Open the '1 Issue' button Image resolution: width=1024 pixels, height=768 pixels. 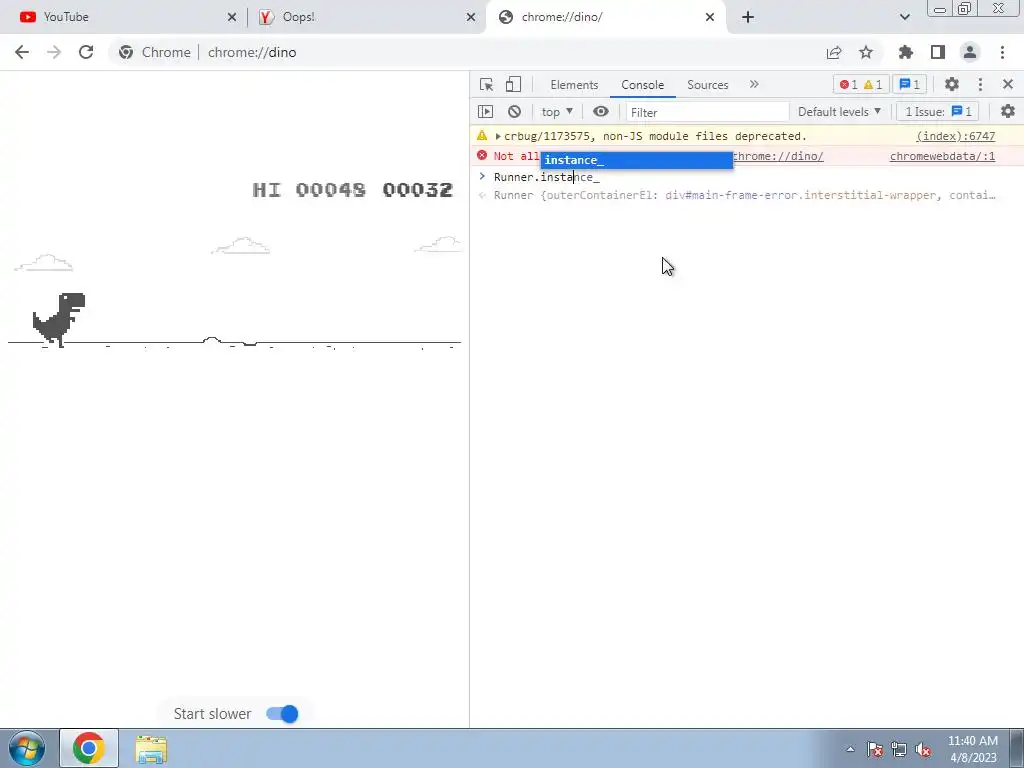pos(938,112)
